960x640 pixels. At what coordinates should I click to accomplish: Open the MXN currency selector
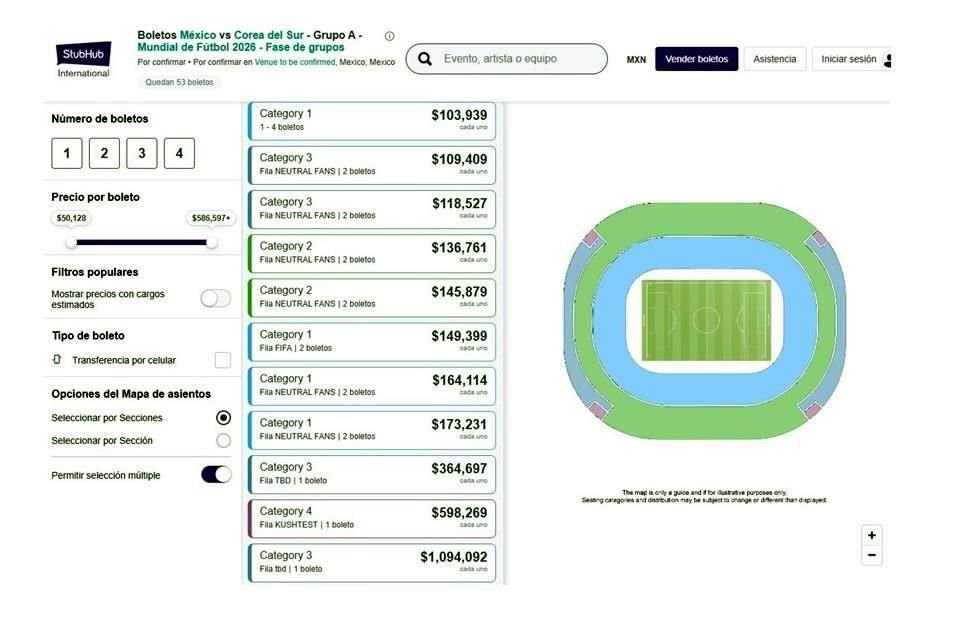[x=636, y=60]
